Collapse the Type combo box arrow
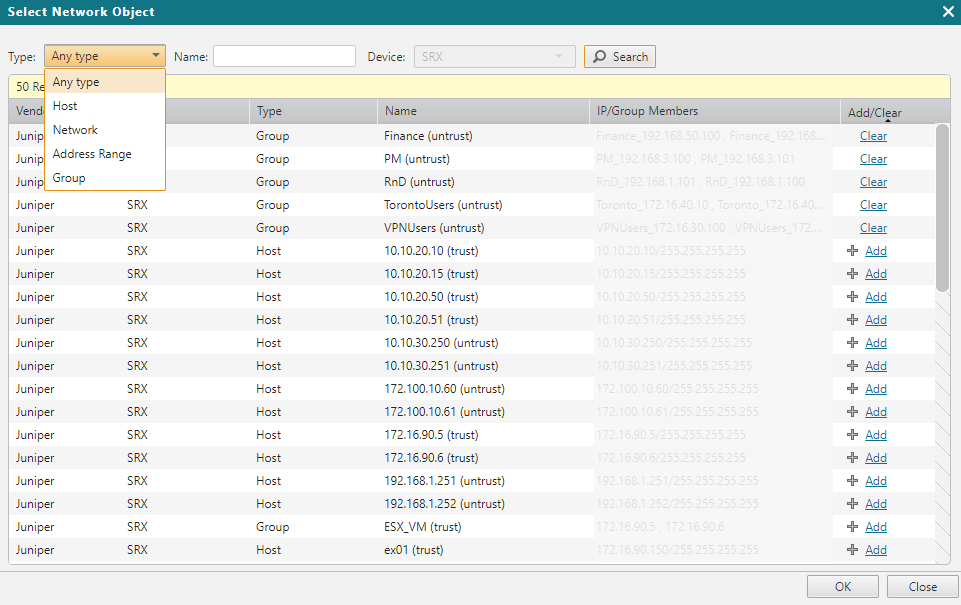The width and height of the screenshot is (961, 605). 156,57
